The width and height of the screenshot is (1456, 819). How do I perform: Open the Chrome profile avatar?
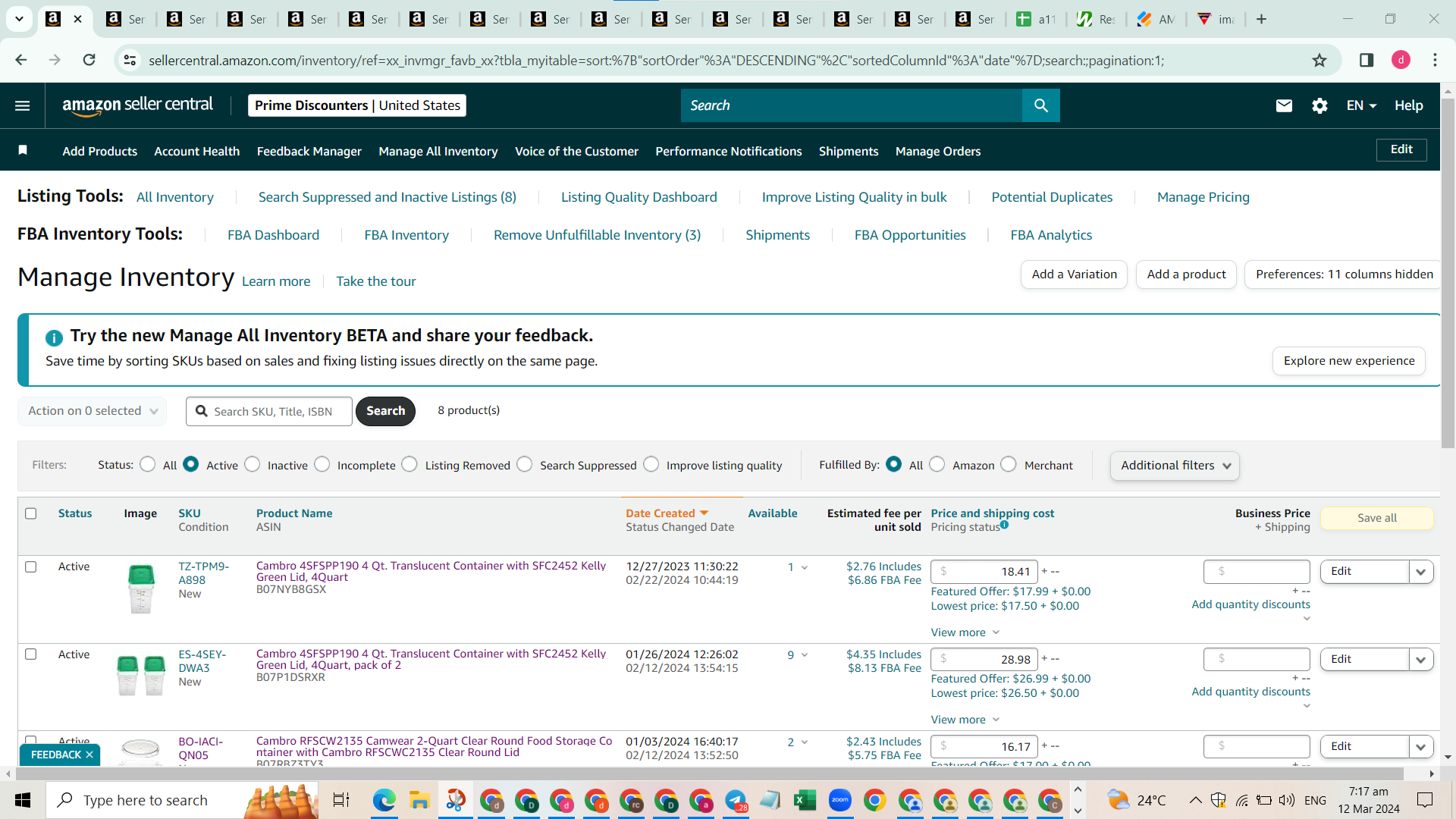point(1401,60)
